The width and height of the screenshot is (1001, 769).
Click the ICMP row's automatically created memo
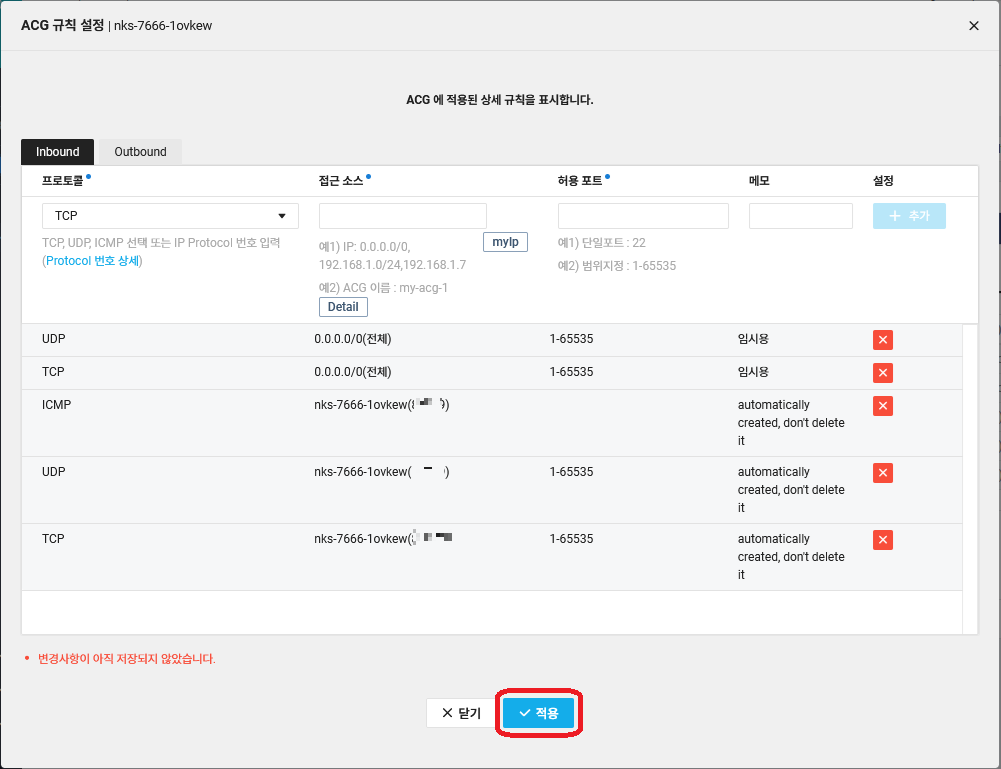coord(791,422)
